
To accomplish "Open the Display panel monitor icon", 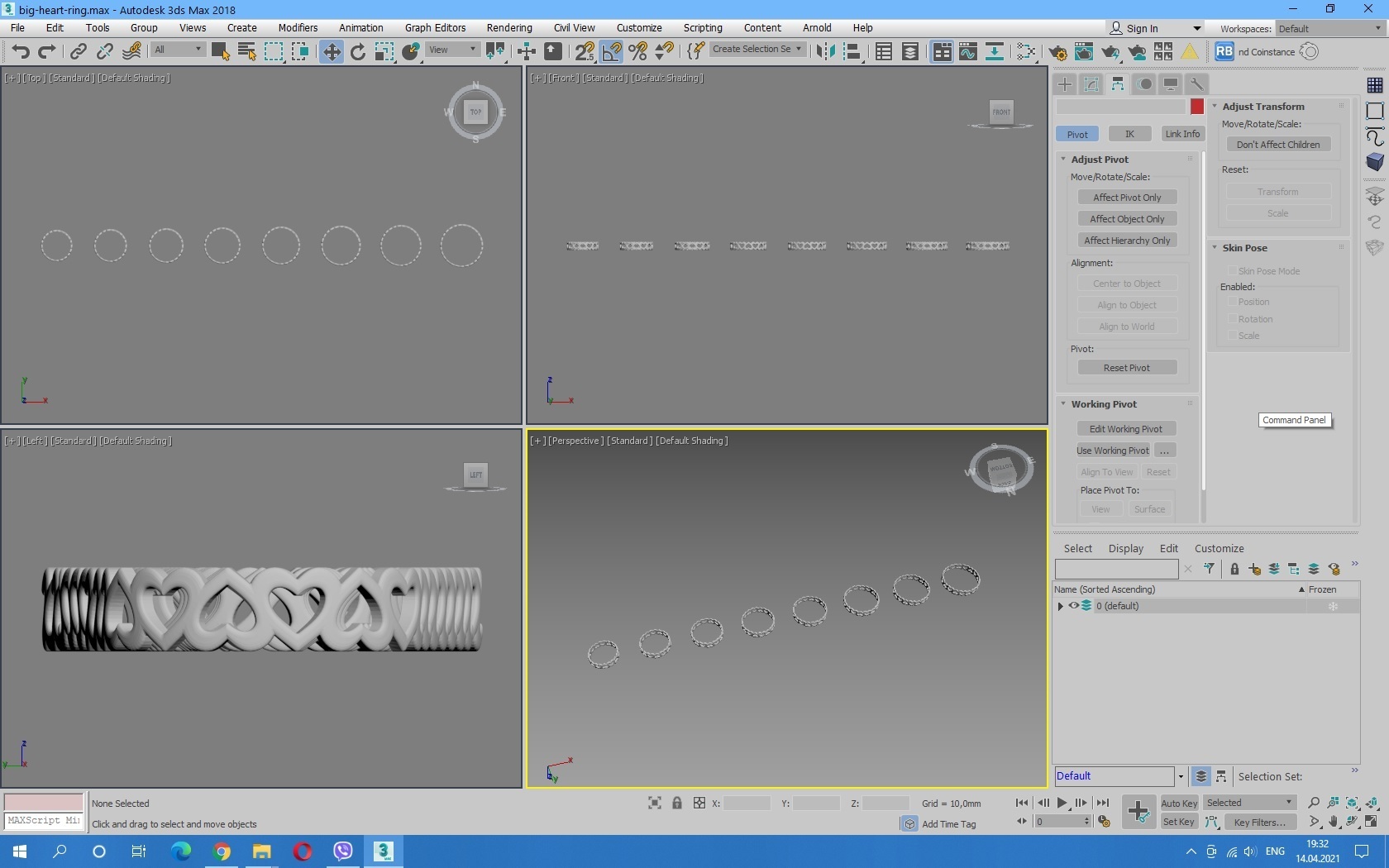I will [1170, 83].
